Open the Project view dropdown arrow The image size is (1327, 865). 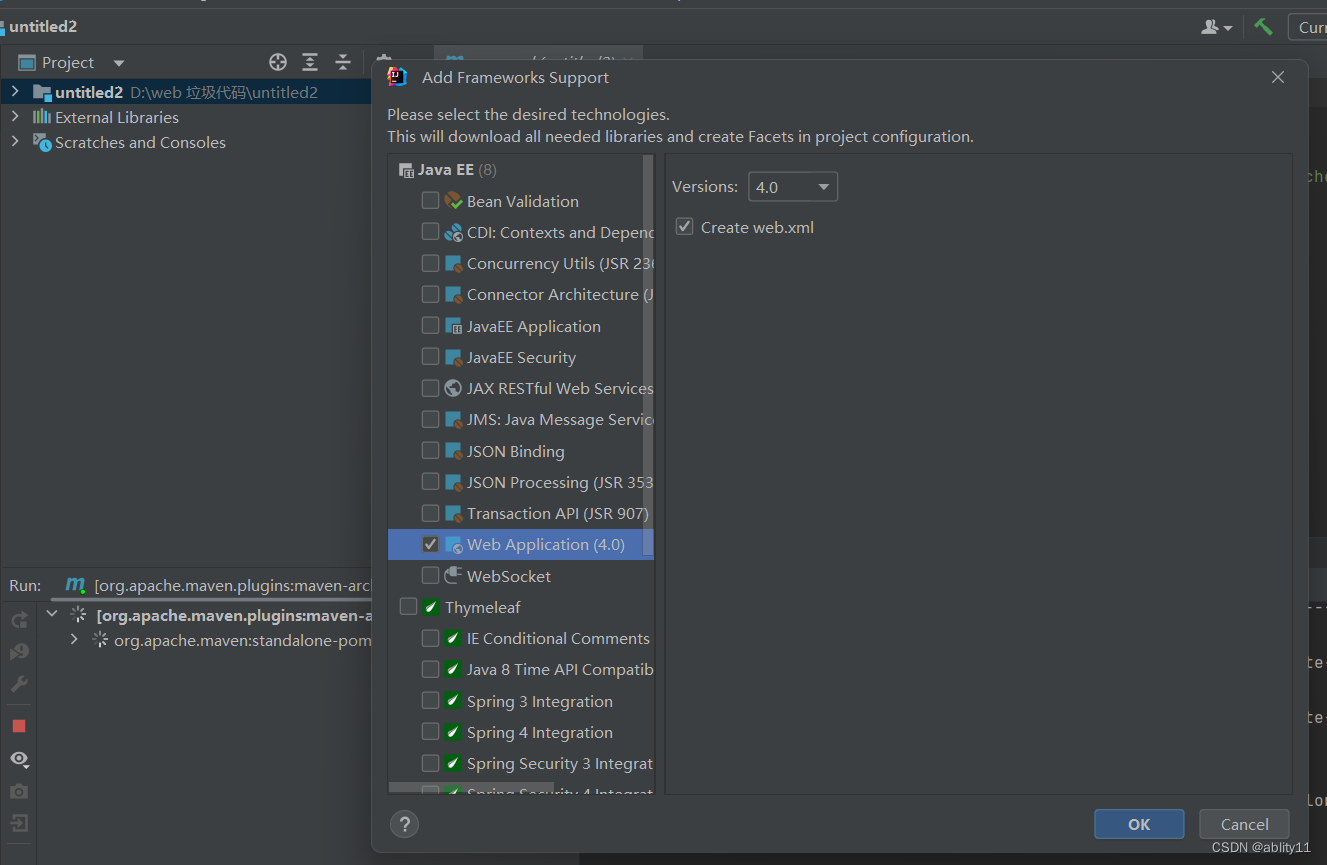point(119,62)
